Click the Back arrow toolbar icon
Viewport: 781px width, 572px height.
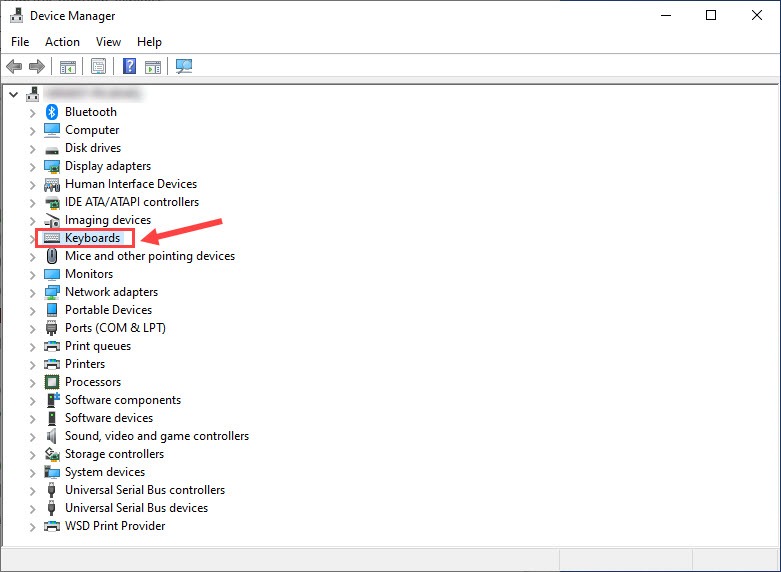pos(14,67)
